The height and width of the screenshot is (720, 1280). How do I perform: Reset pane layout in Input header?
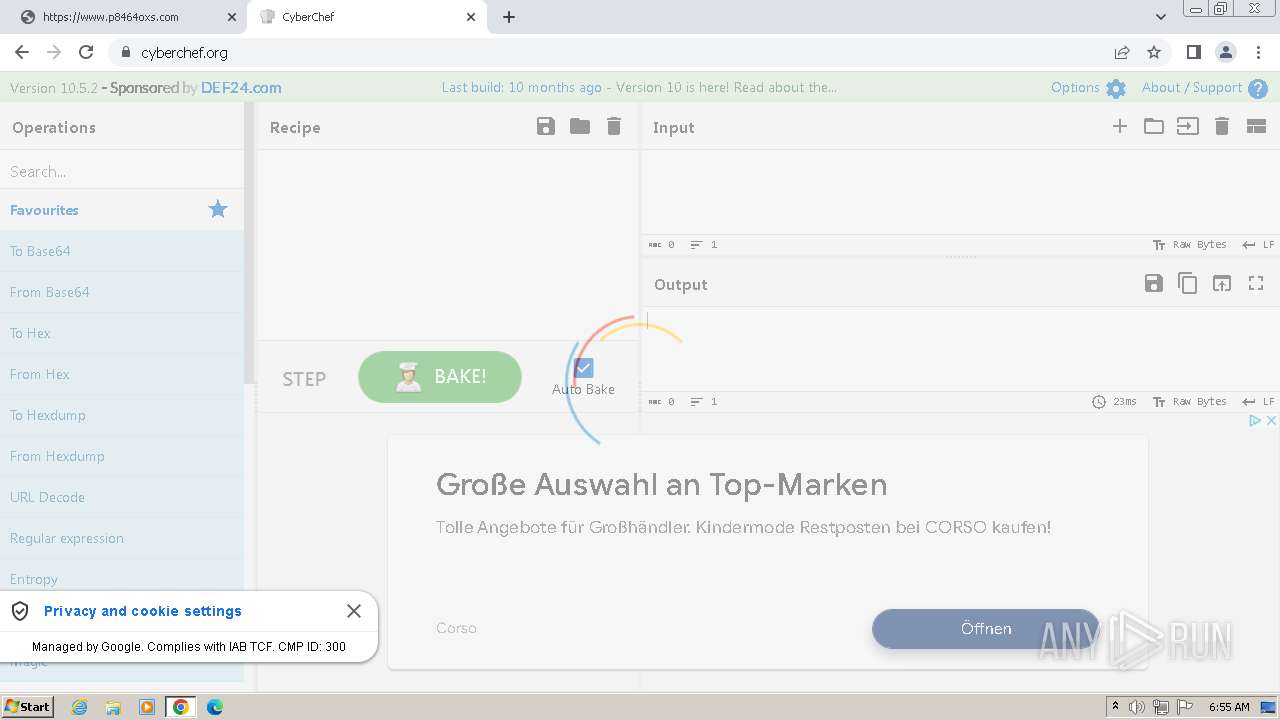(1256, 126)
